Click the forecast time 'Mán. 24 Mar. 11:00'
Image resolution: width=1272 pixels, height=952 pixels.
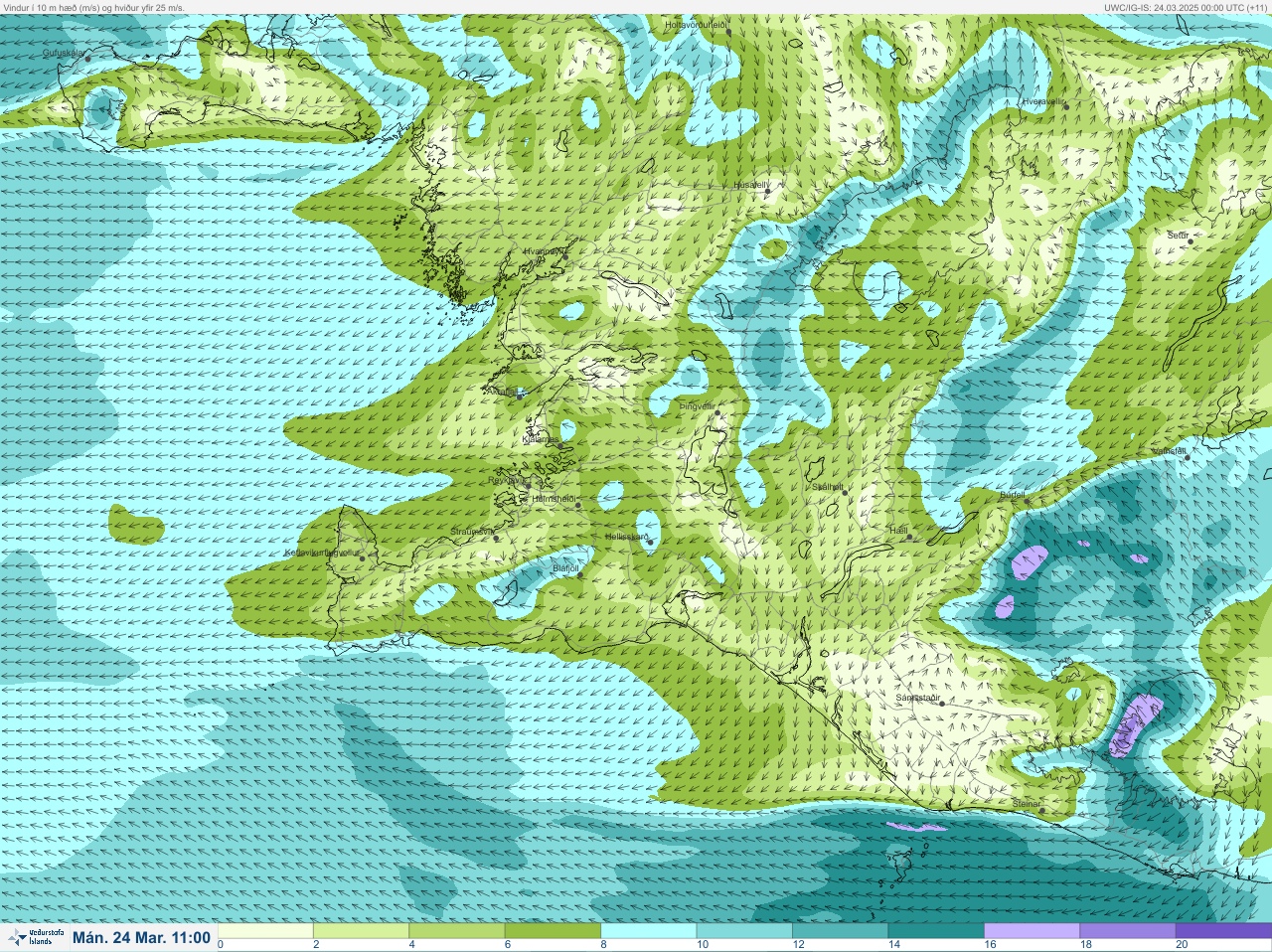click(x=141, y=938)
